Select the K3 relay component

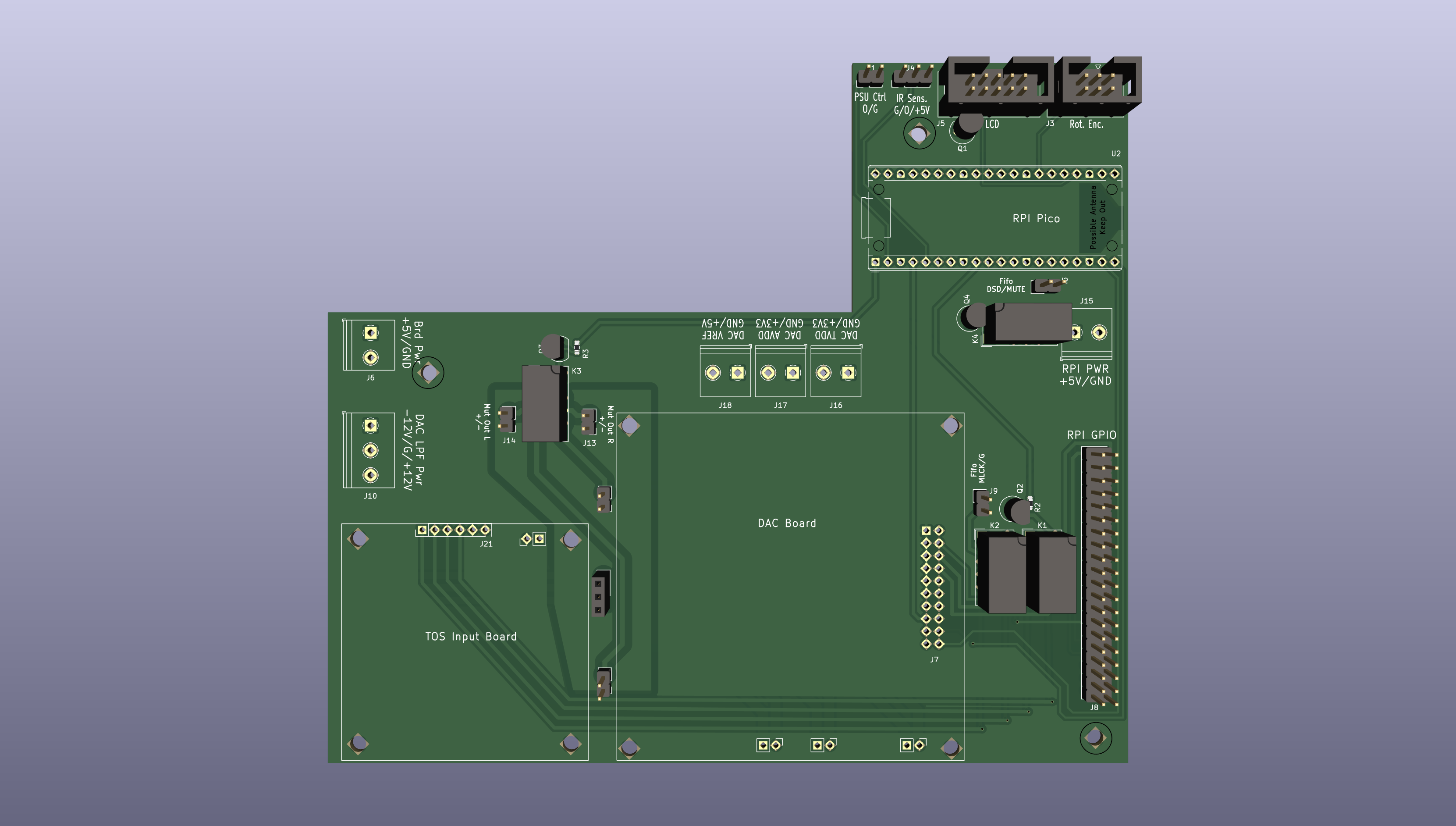click(545, 403)
